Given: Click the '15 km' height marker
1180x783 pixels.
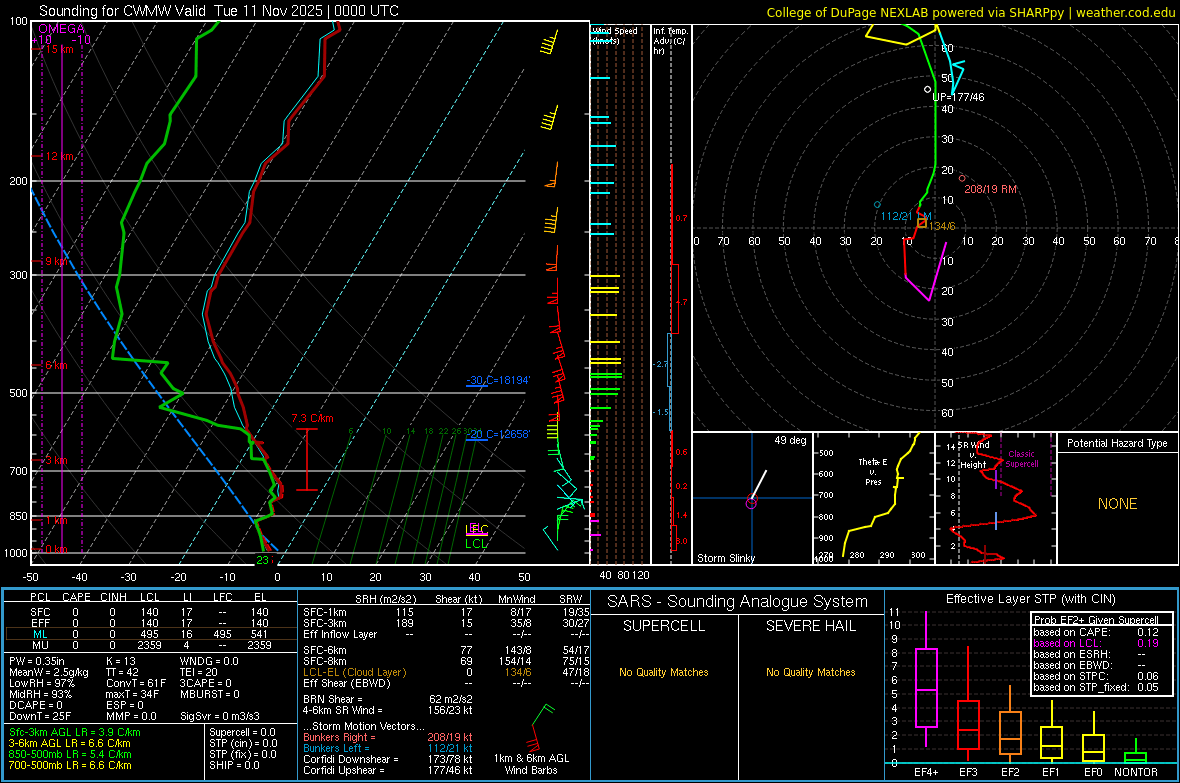Looking at the screenshot, I should [60, 49].
